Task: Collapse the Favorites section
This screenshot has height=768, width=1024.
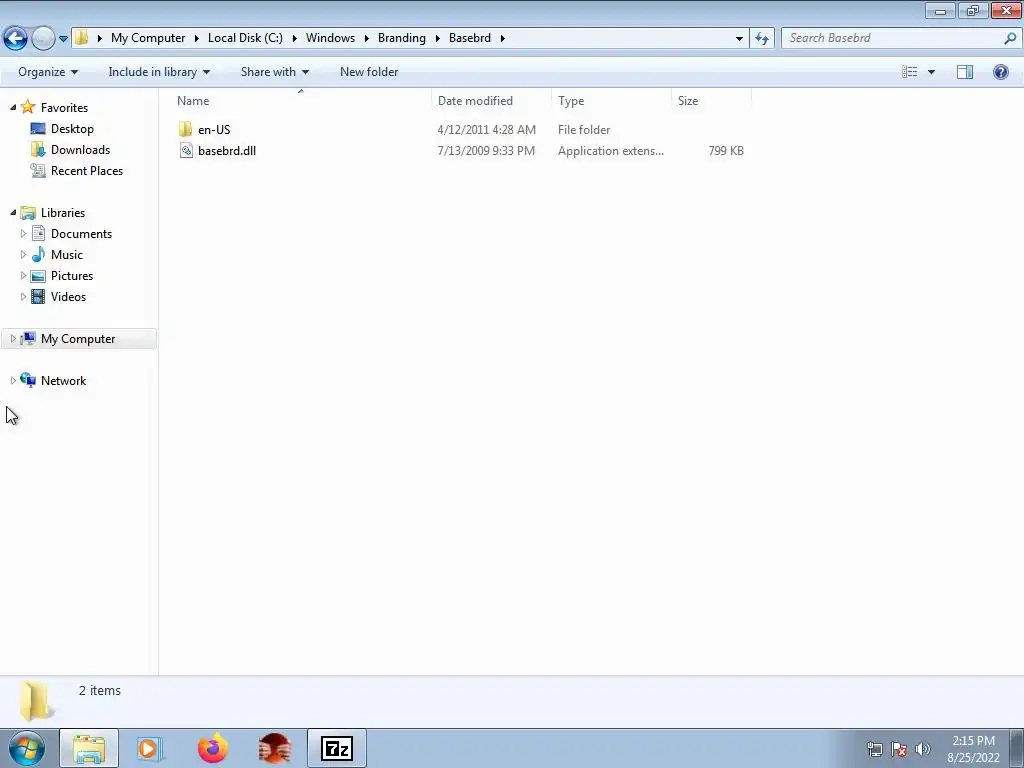Action: (x=13, y=107)
